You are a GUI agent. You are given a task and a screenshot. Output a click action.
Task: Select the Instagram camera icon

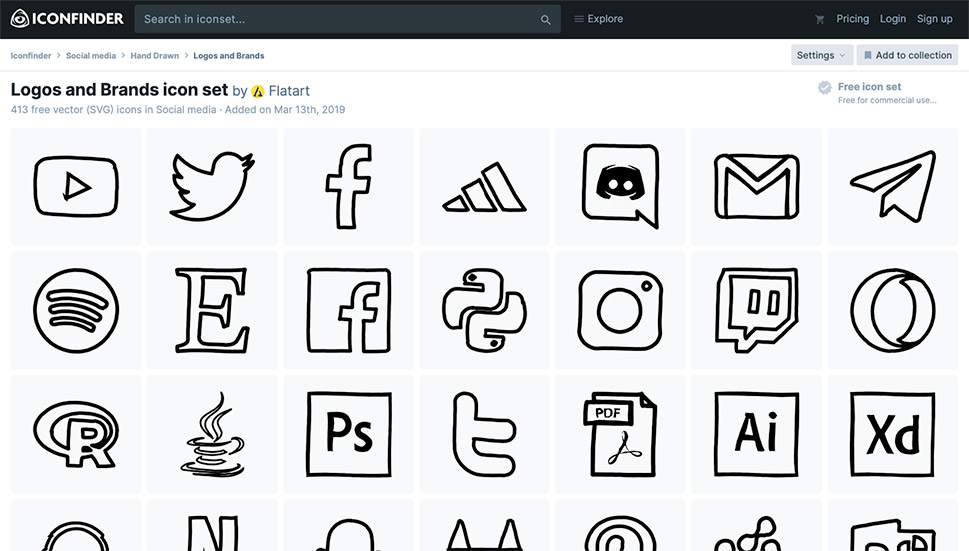(x=620, y=310)
